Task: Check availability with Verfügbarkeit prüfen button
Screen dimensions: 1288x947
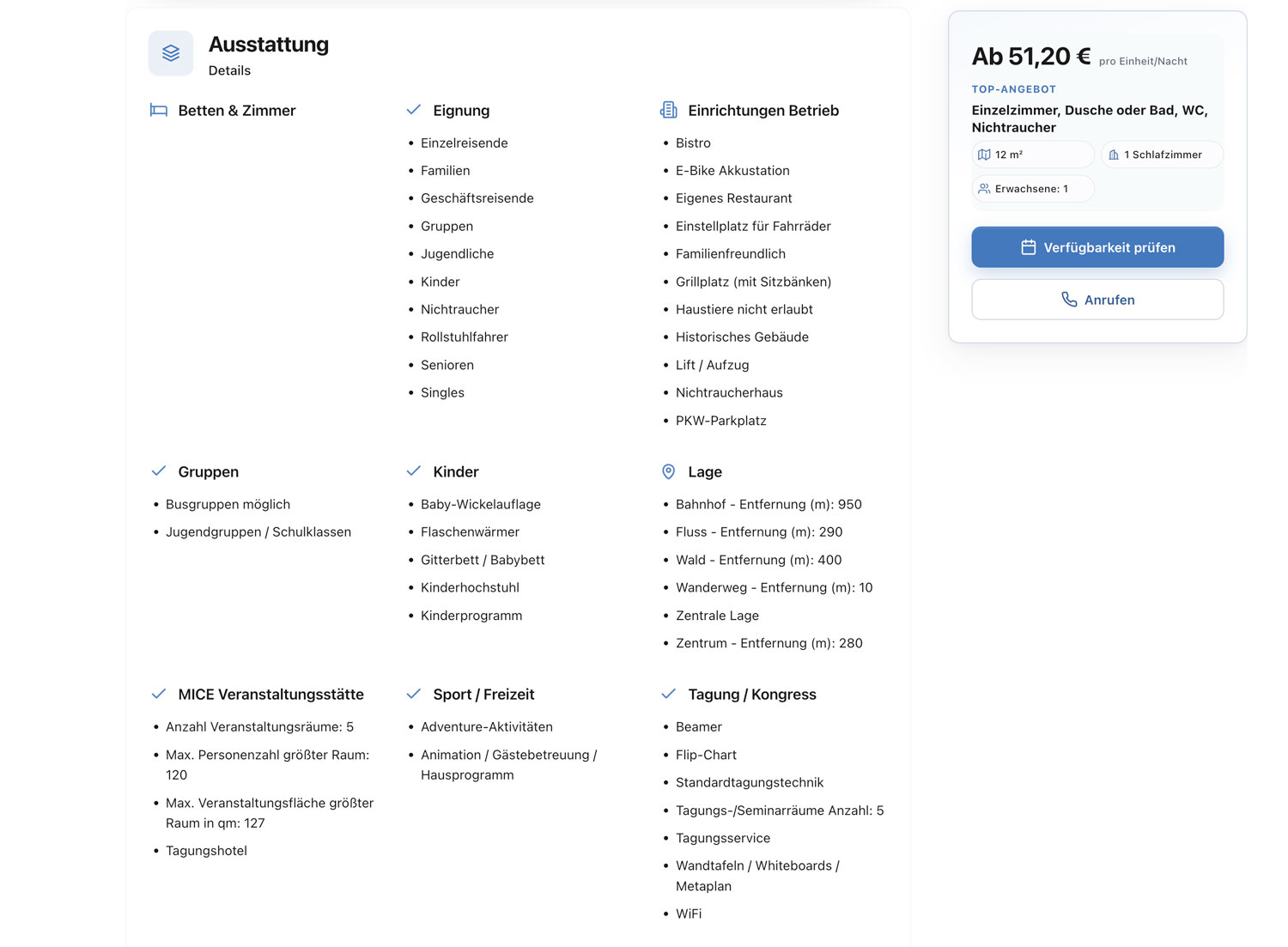Action: pos(1097,247)
